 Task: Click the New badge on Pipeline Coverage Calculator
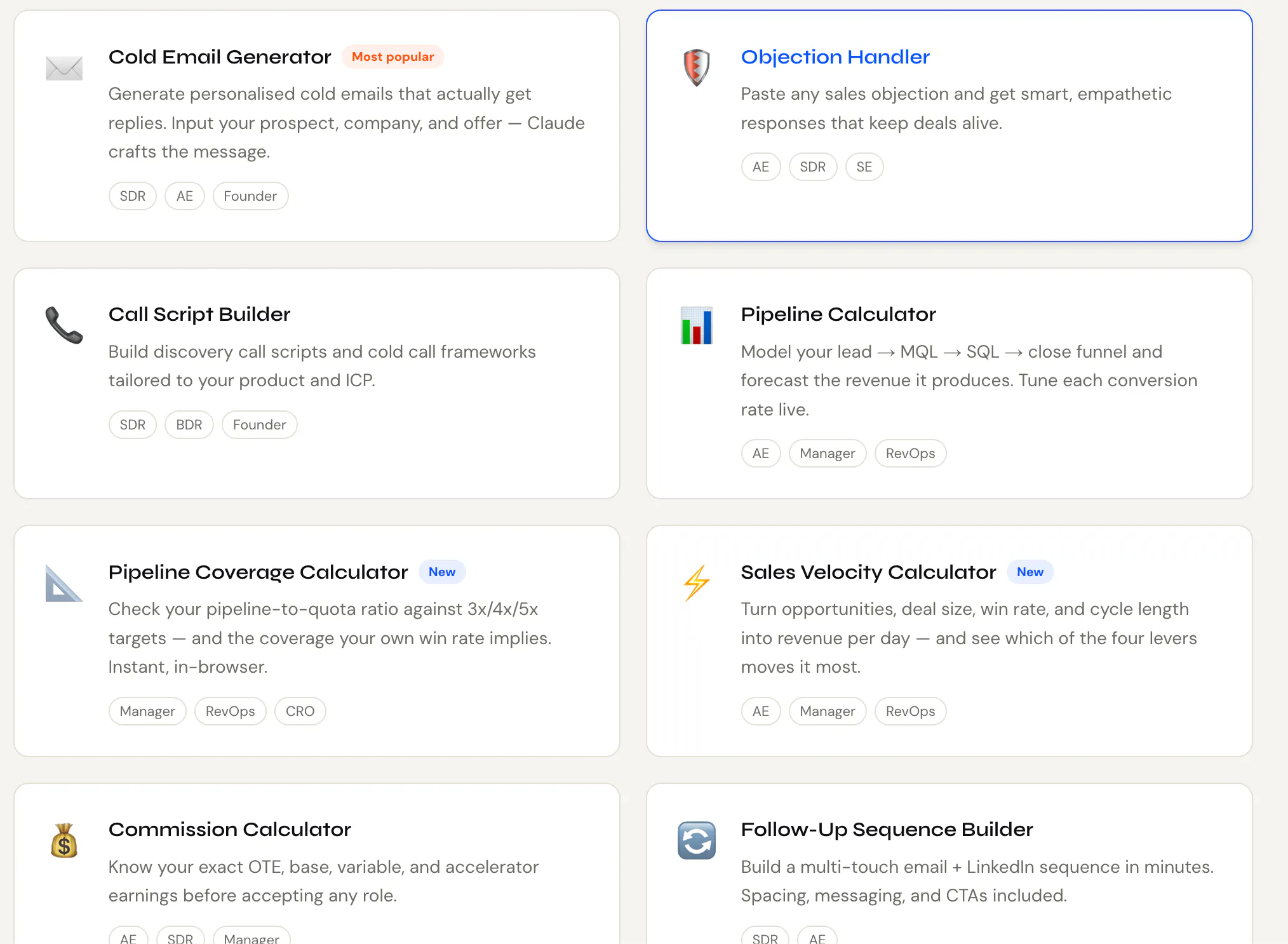[442, 572]
